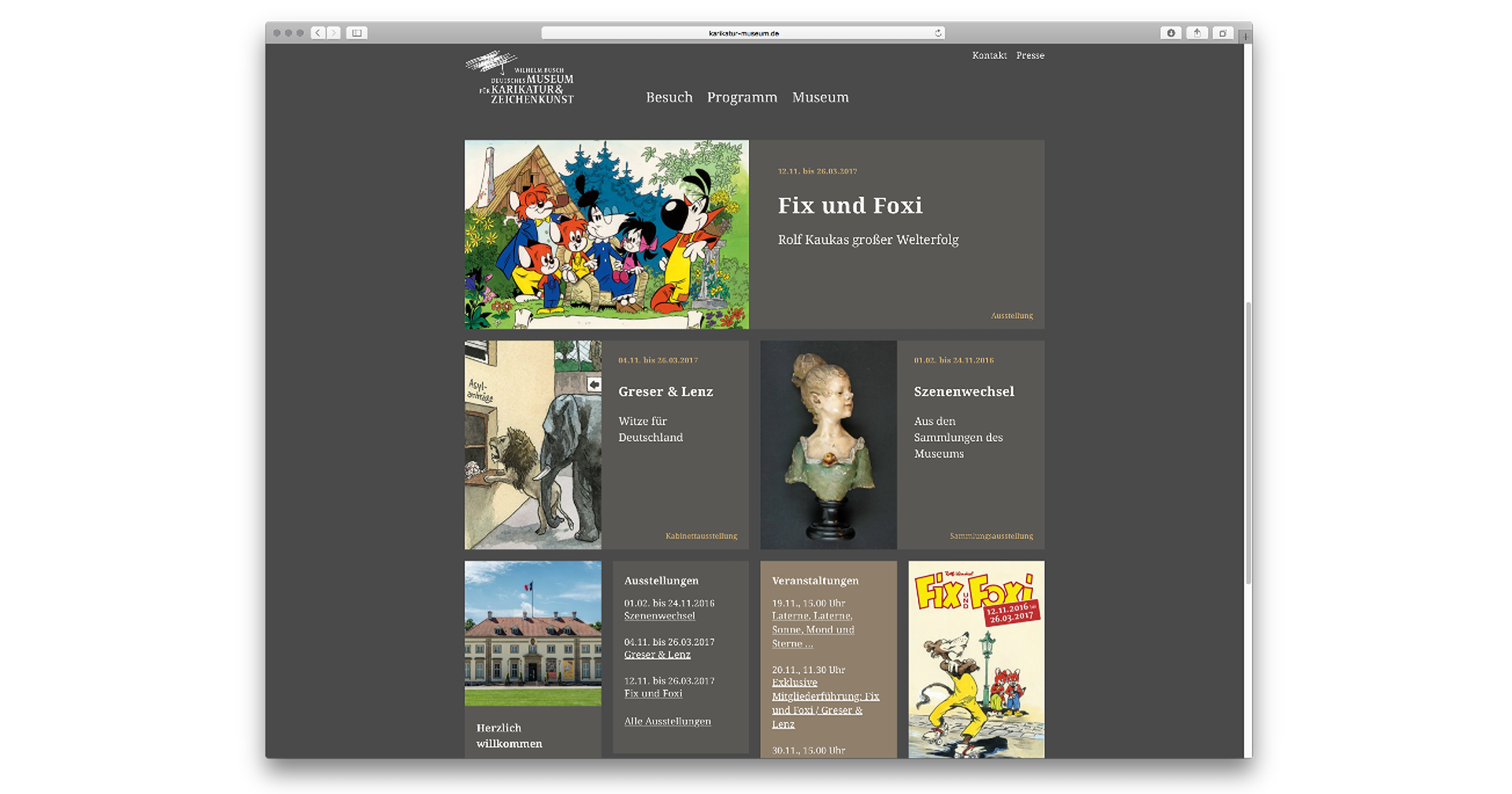Open the Museum menu

pyautogui.click(x=821, y=97)
